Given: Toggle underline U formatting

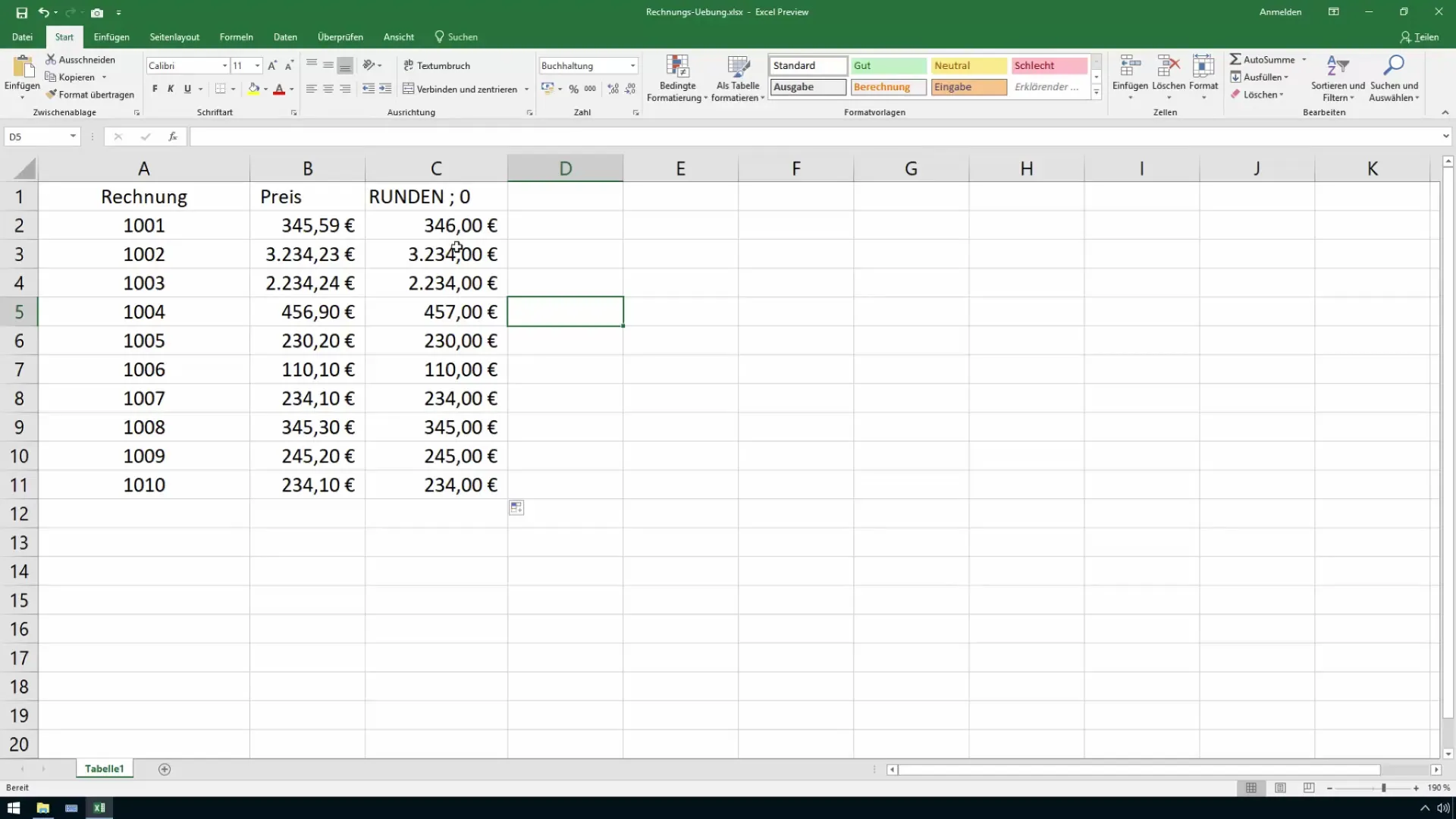Looking at the screenshot, I should [187, 89].
